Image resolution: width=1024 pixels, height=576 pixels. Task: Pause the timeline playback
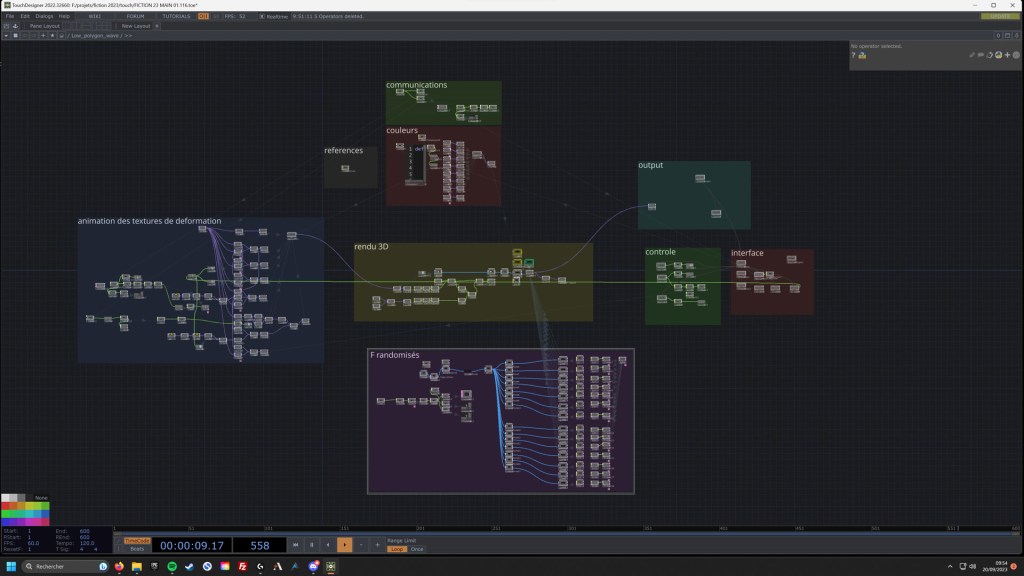(311, 545)
